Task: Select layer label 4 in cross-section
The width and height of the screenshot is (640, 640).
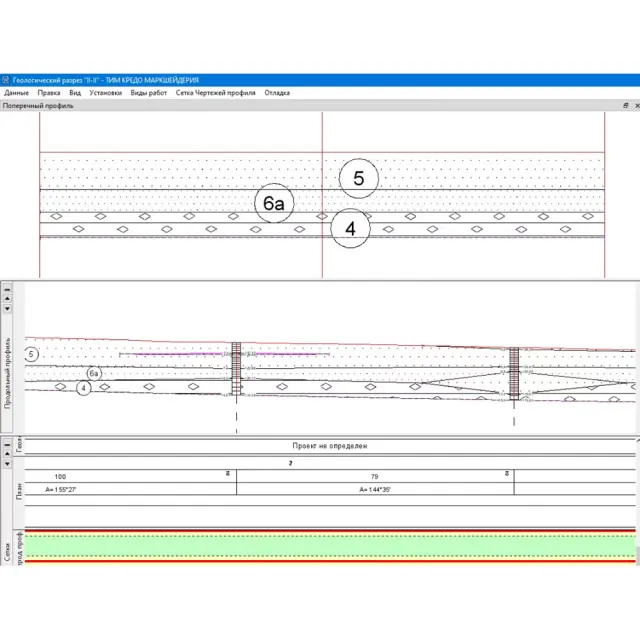Action: click(350, 229)
